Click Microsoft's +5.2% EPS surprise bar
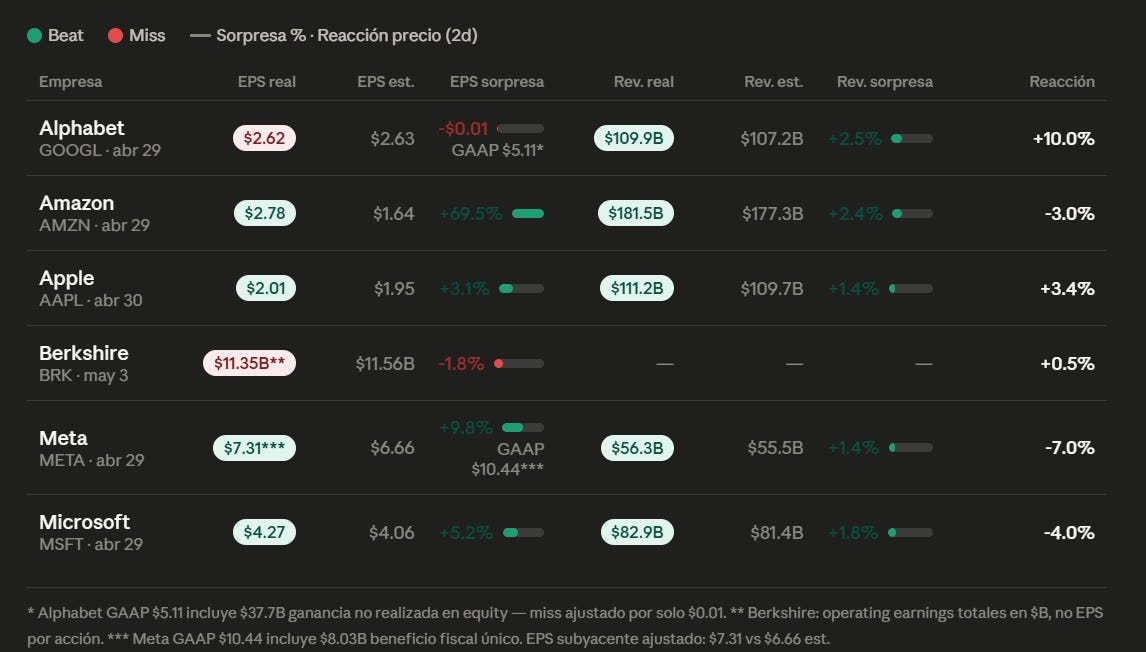 pyautogui.click(x=523, y=532)
